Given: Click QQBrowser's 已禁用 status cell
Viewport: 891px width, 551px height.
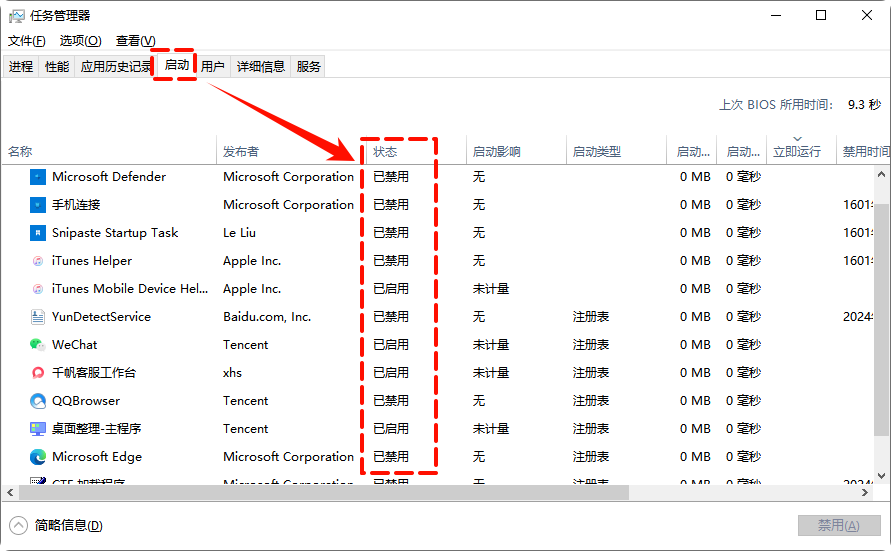Looking at the screenshot, I should pyautogui.click(x=391, y=401).
